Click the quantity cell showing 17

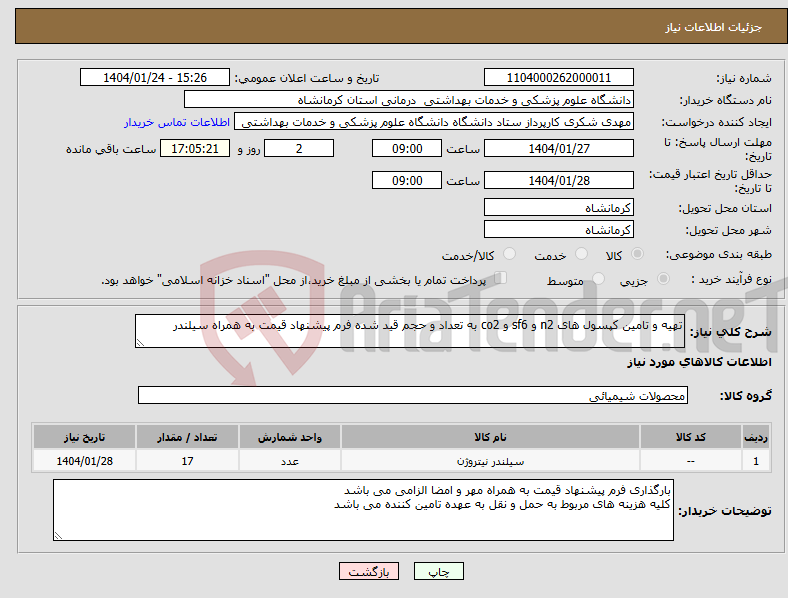[x=187, y=461]
